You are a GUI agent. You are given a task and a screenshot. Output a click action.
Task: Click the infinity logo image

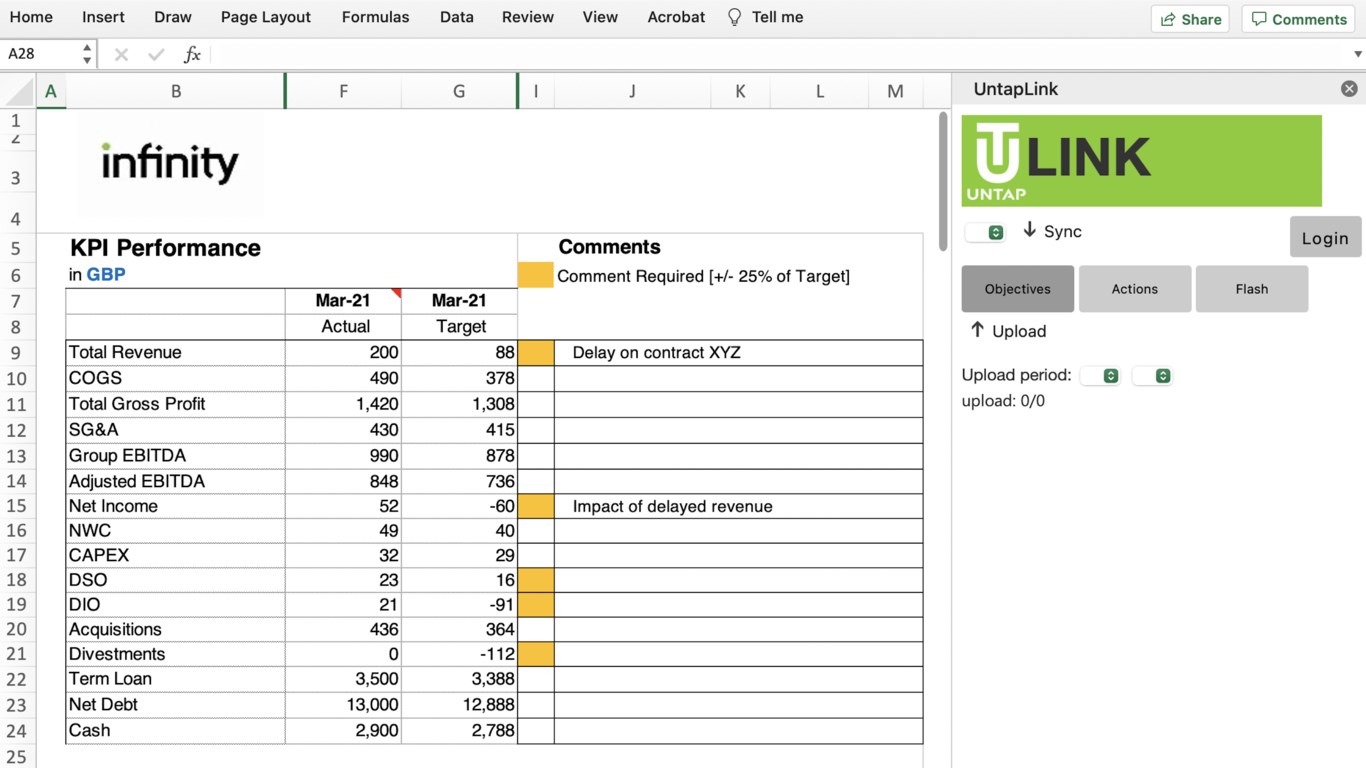click(170, 163)
